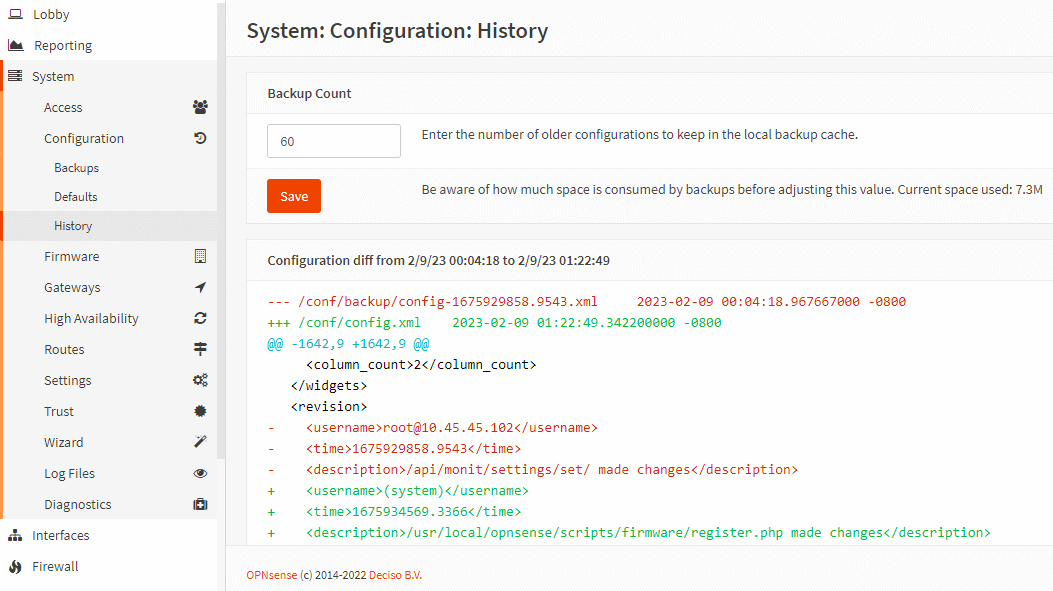Click the removed monit settings description line
Image resolution: width=1053 pixels, height=591 pixels.
[x=533, y=469]
